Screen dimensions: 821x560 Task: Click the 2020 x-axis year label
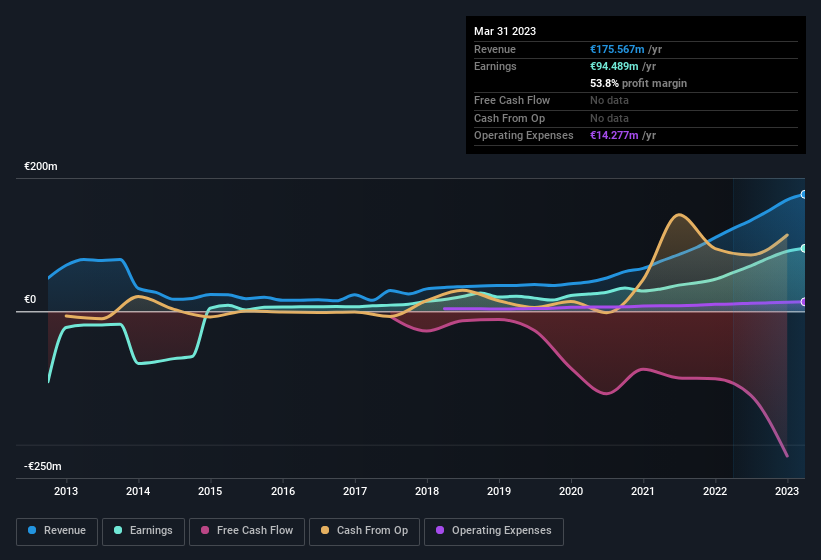(571, 491)
